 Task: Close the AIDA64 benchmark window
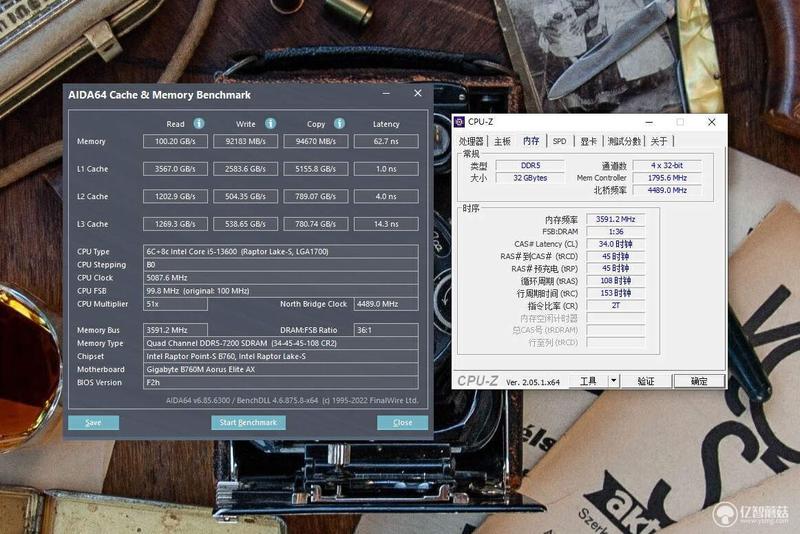pos(418,93)
